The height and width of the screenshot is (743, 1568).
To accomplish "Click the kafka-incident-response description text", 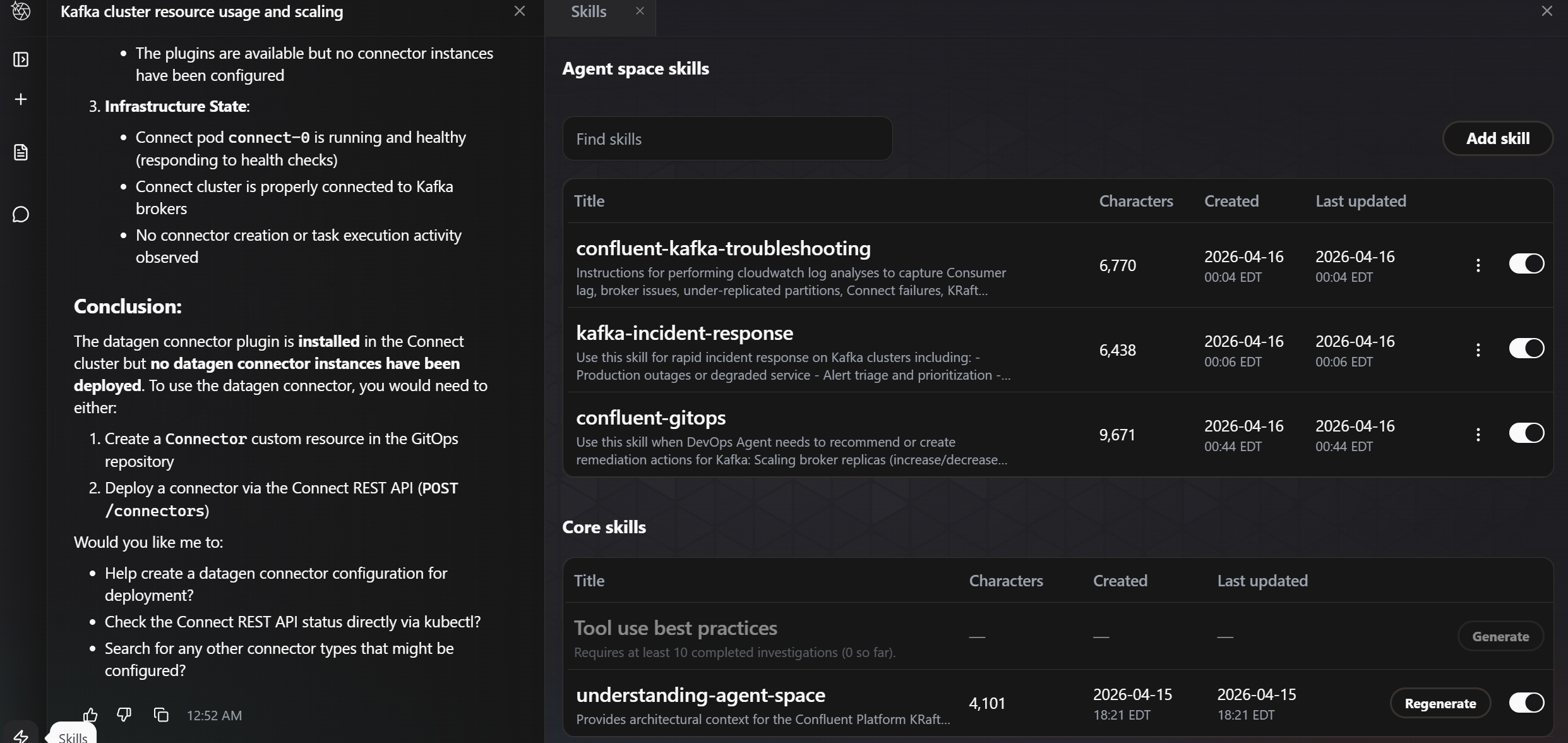I will click(793, 366).
